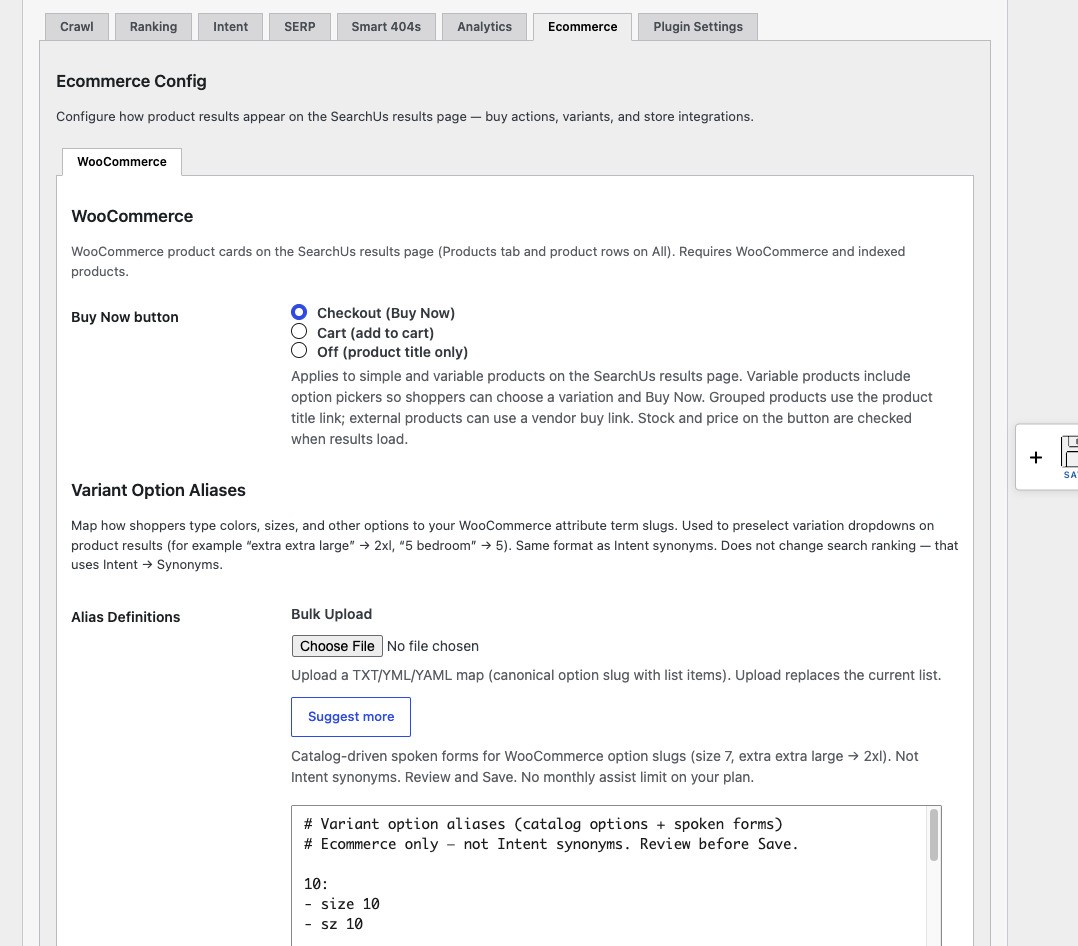The width and height of the screenshot is (1078, 946).
Task: Click the textarea vertical scrollbar thumb
Action: (x=934, y=835)
